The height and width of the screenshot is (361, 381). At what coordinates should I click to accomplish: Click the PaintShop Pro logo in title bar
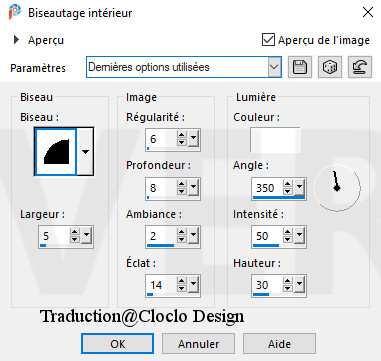click(15, 13)
